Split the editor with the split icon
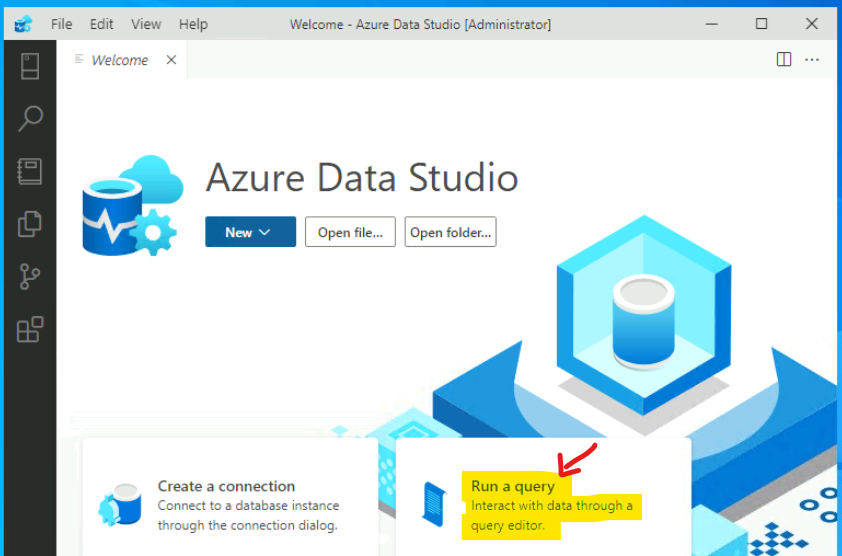This screenshot has width=842, height=556. tap(784, 59)
